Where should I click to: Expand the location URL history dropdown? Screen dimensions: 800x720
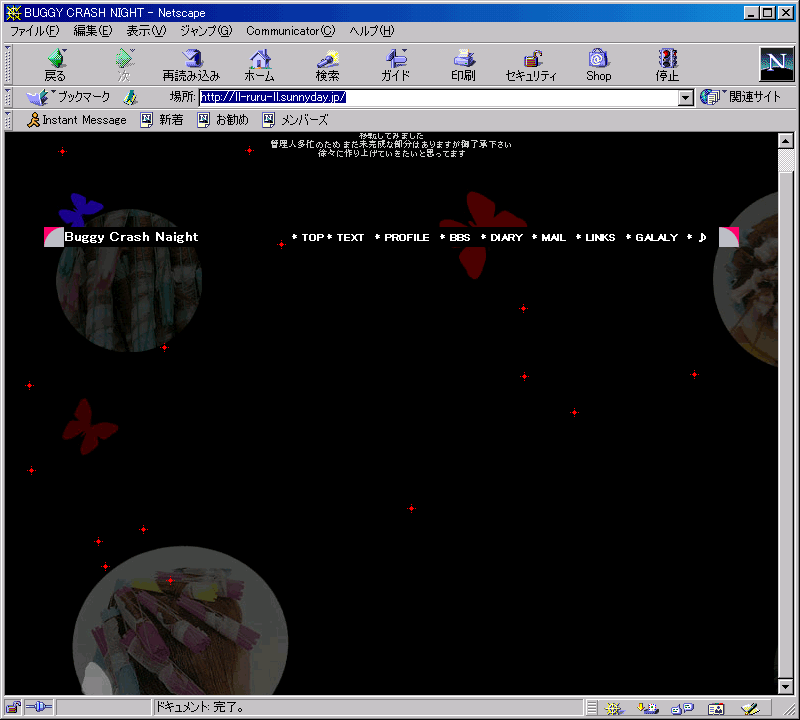[686, 97]
